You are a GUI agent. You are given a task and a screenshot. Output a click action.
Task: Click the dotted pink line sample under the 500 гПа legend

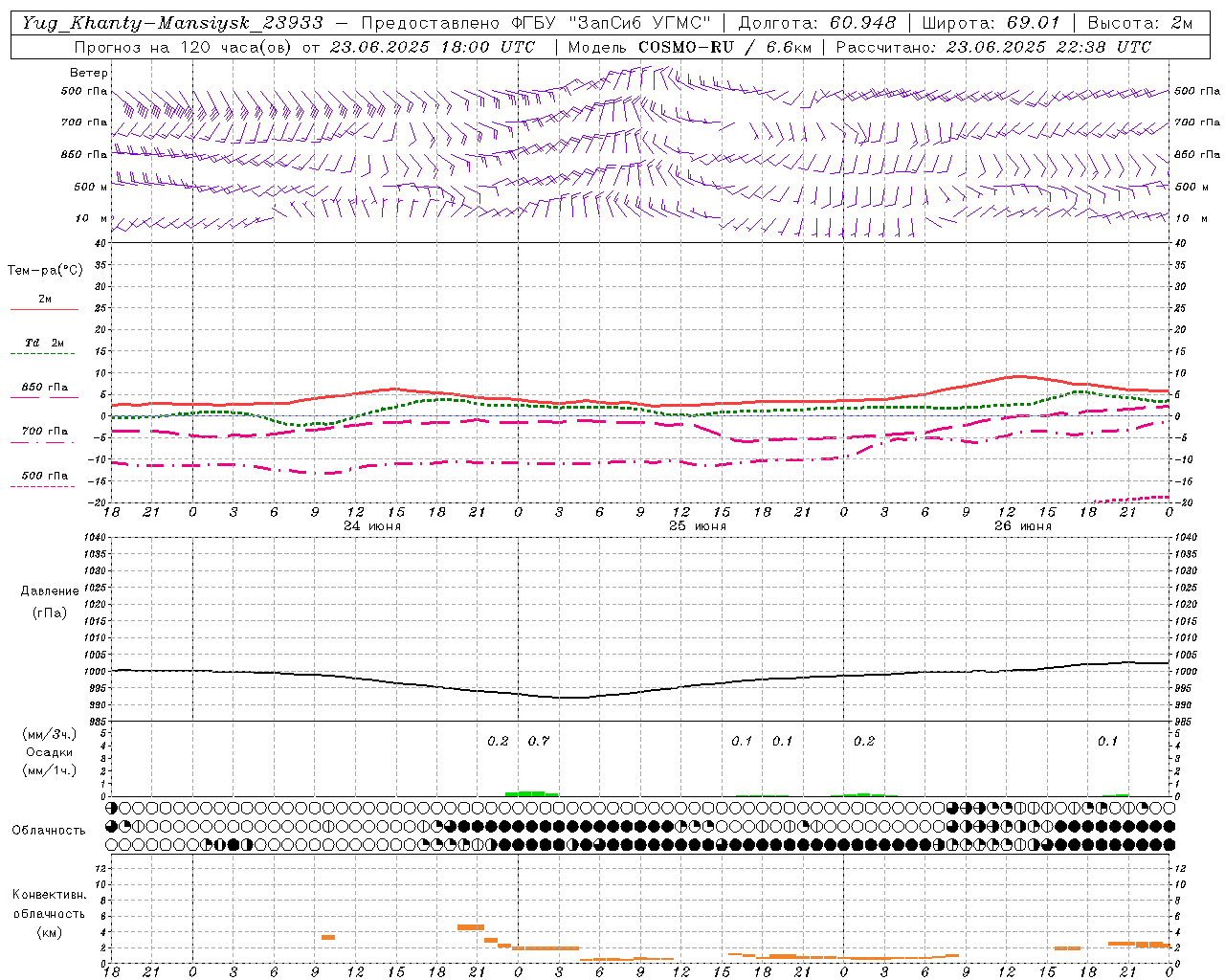pos(43,487)
